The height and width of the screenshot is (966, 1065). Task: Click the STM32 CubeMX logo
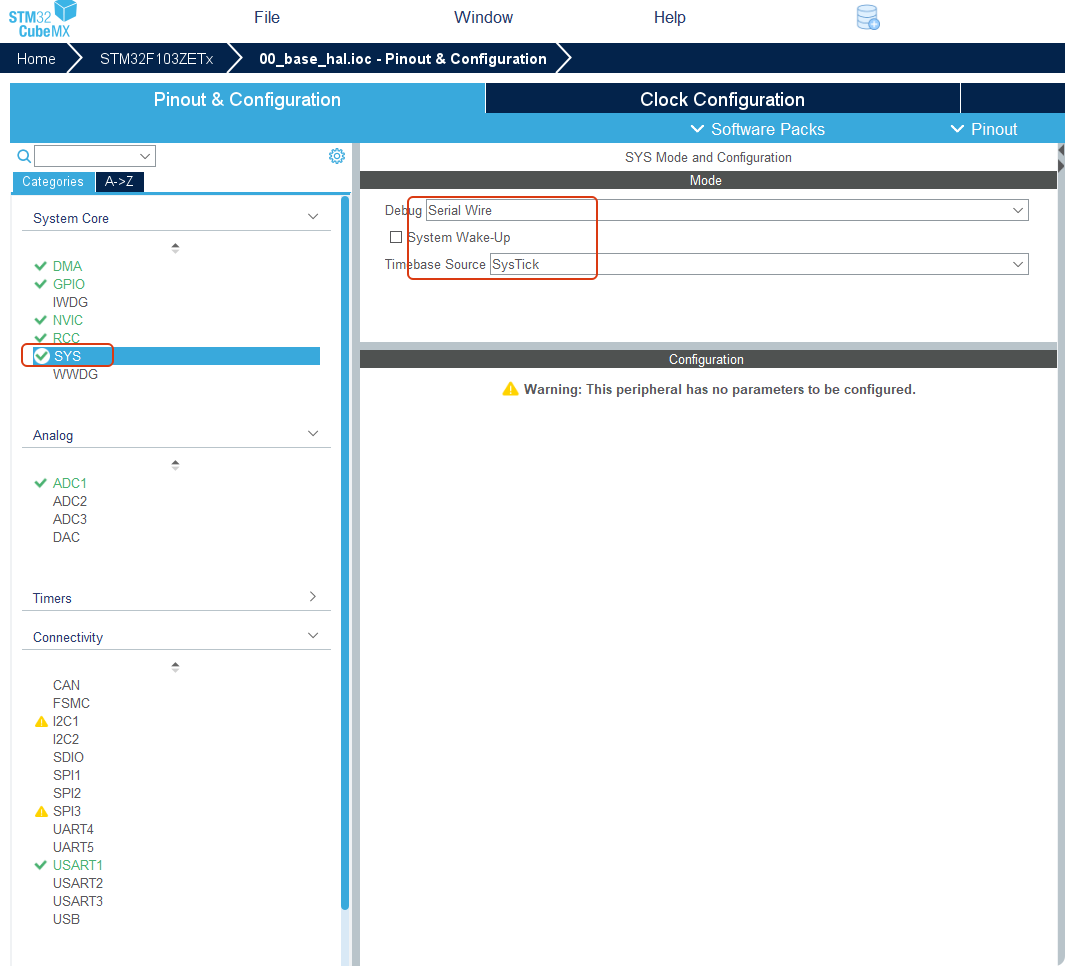coord(43,19)
